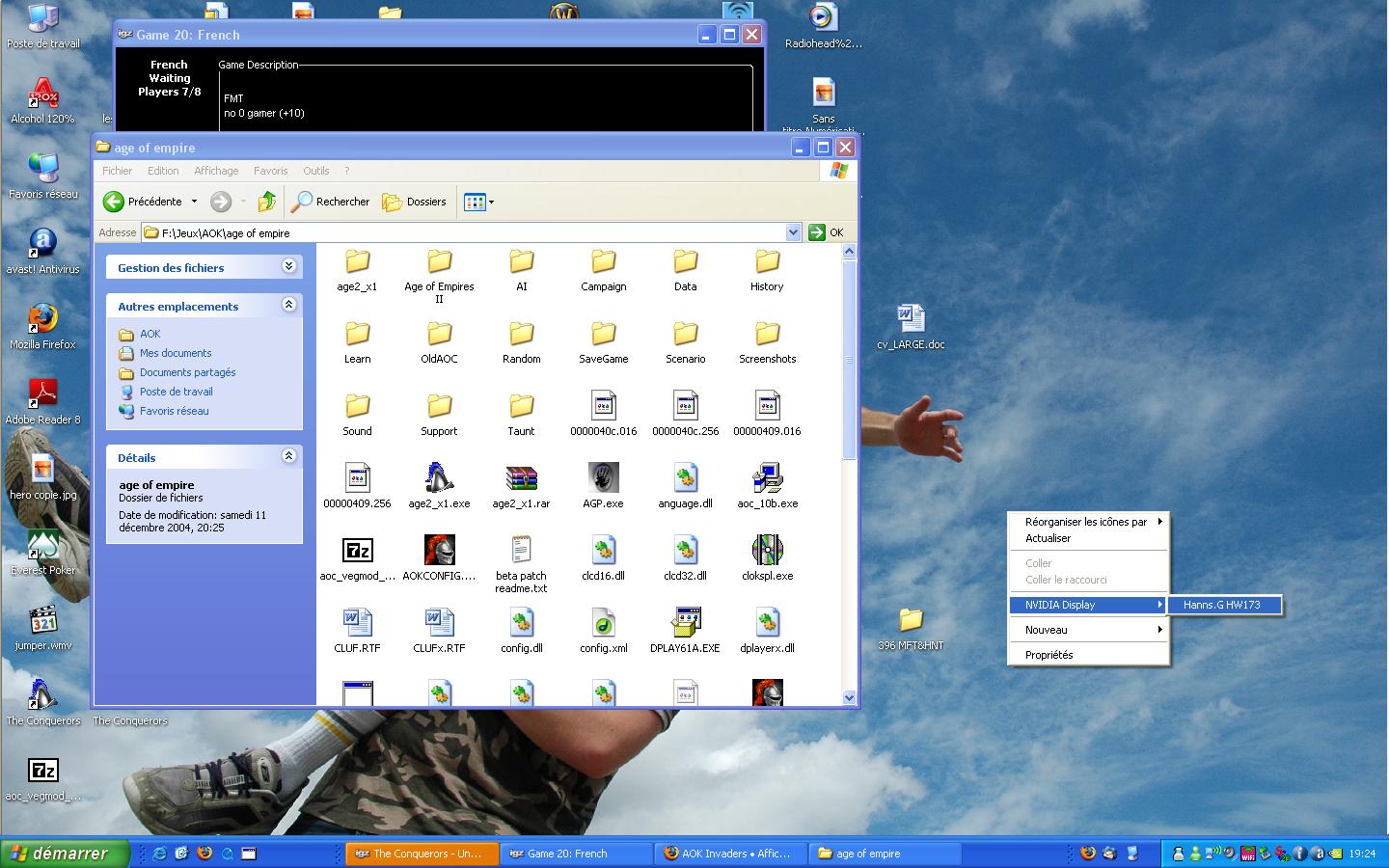Toggle the Dossiers folders pane button
The image size is (1389, 868).
415,202
